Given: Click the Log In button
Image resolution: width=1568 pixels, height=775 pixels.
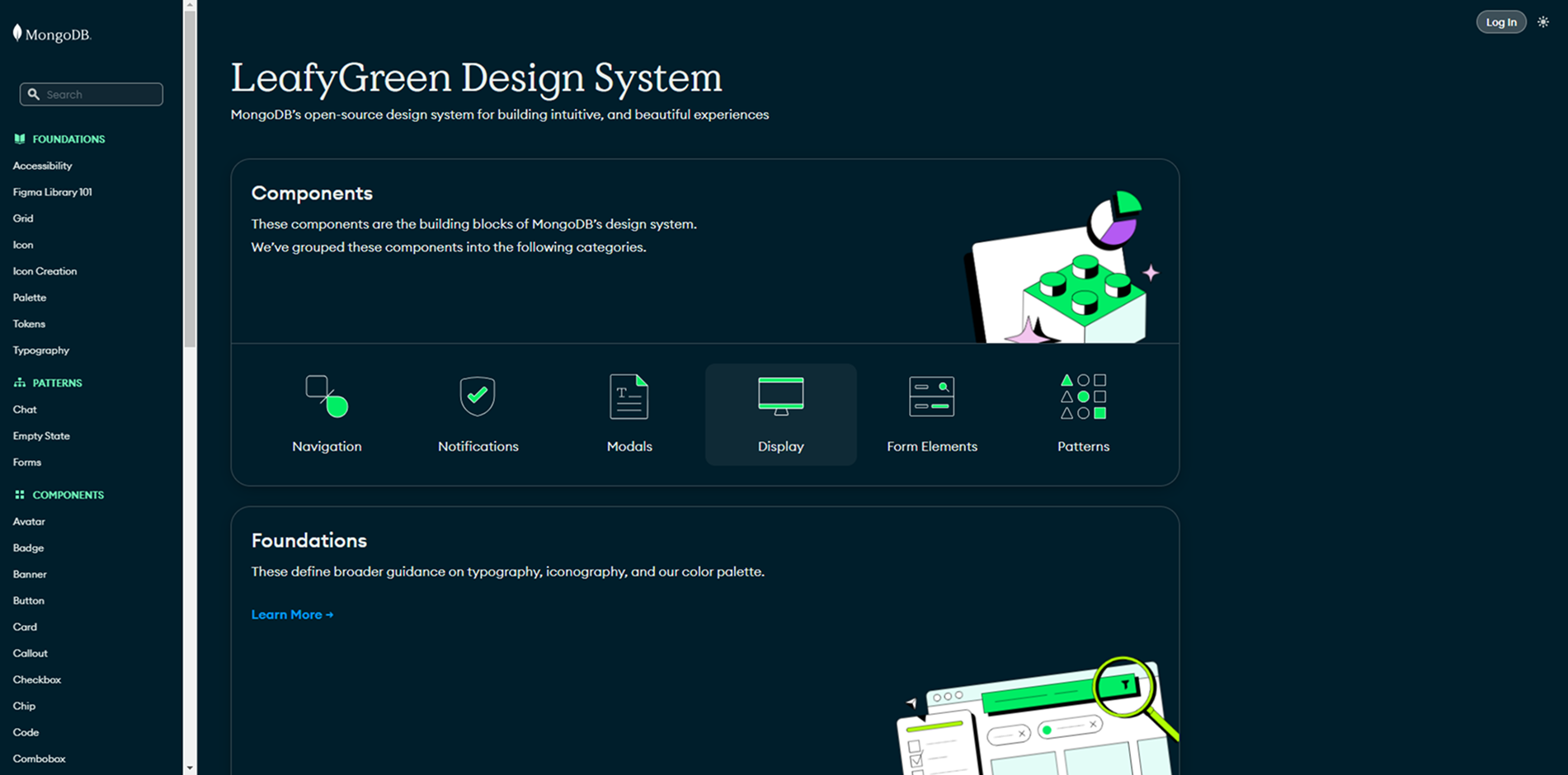Looking at the screenshot, I should pyautogui.click(x=1501, y=22).
